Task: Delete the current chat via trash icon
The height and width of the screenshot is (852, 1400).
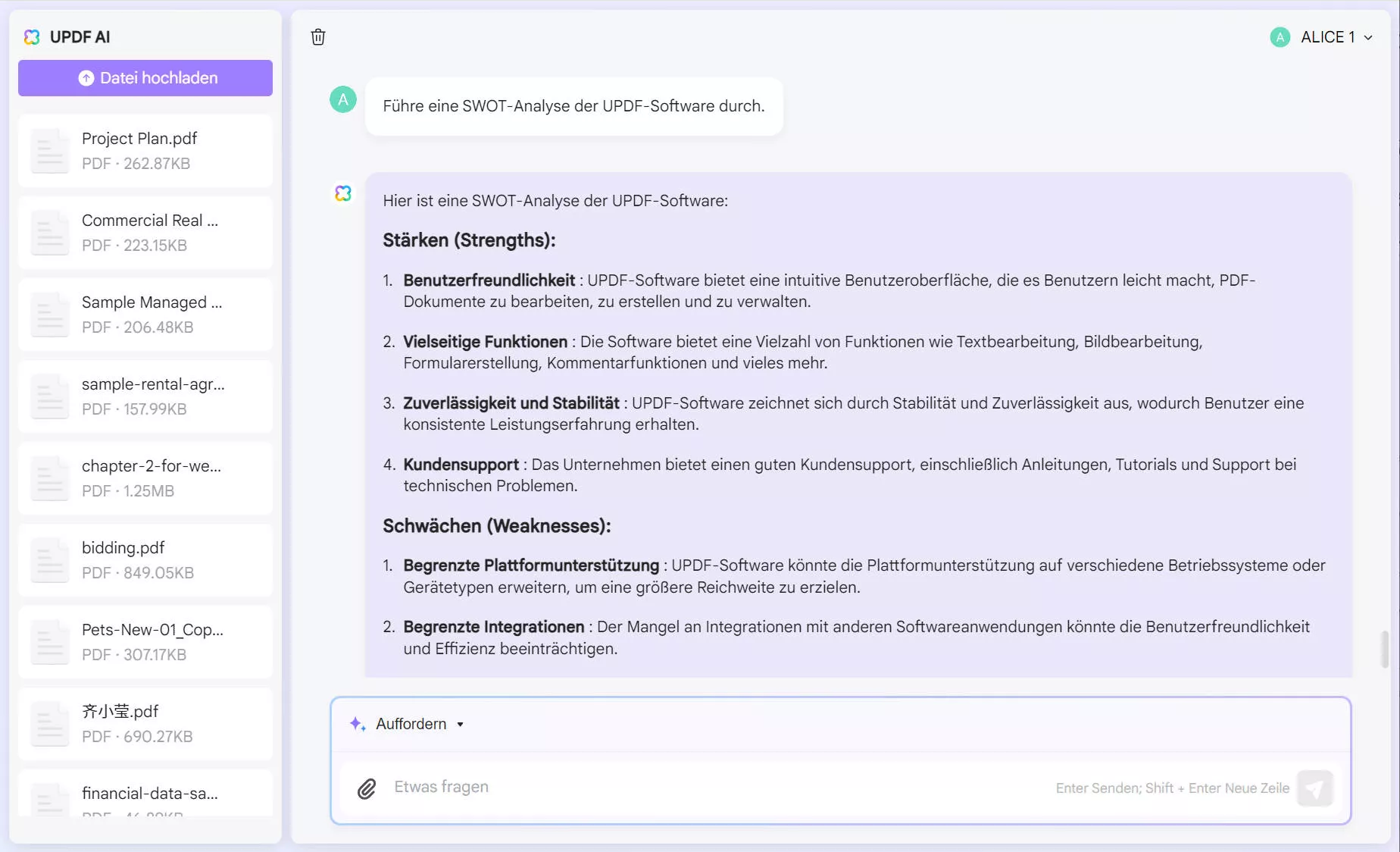Action: [x=318, y=36]
